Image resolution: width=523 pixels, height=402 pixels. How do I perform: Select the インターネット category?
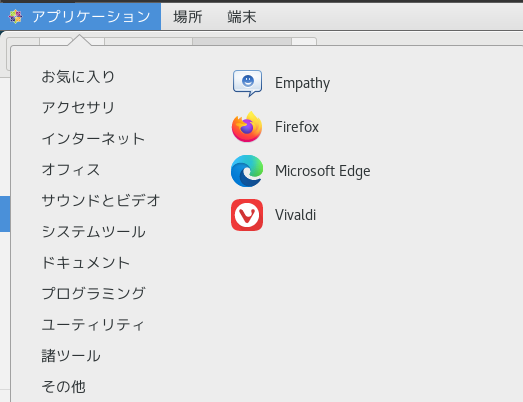click(93, 138)
